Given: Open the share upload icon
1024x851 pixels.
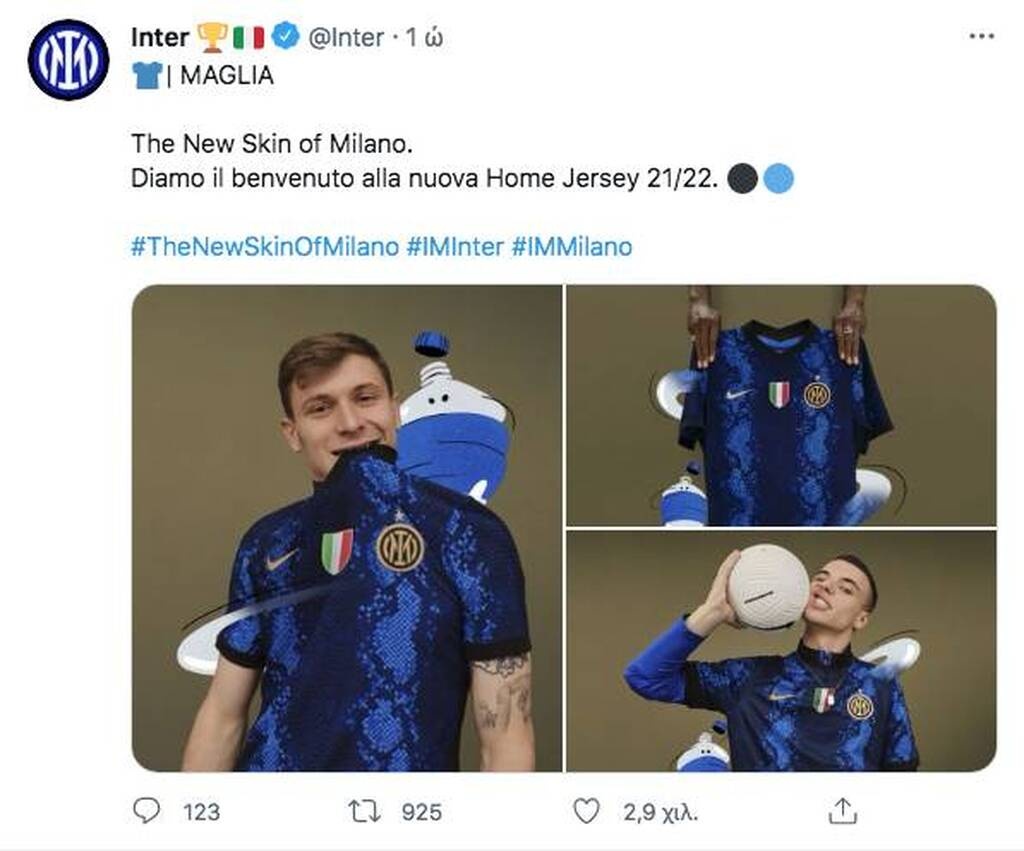Looking at the screenshot, I should click(843, 810).
